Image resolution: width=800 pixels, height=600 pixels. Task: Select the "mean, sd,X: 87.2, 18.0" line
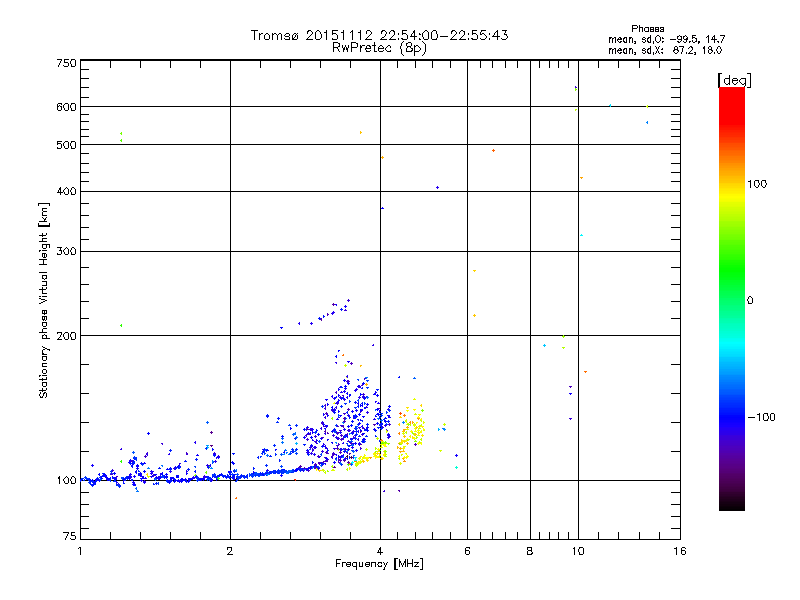(665, 50)
